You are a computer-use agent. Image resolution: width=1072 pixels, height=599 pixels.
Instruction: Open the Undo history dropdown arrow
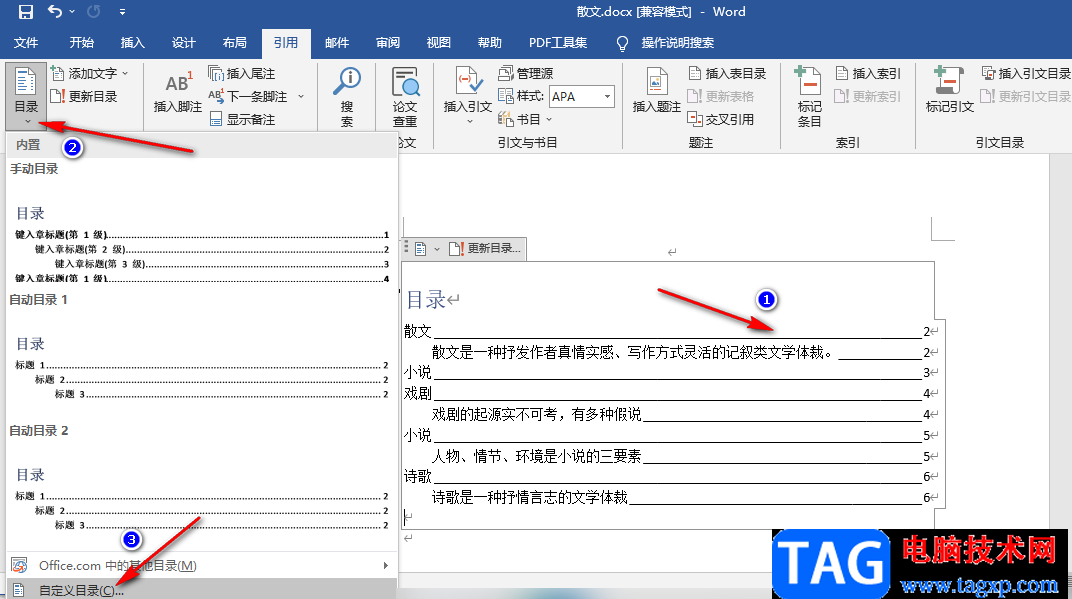(x=72, y=12)
